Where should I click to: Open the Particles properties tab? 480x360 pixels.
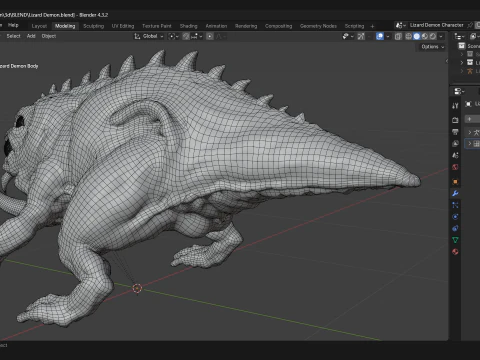pyautogui.click(x=455, y=205)
